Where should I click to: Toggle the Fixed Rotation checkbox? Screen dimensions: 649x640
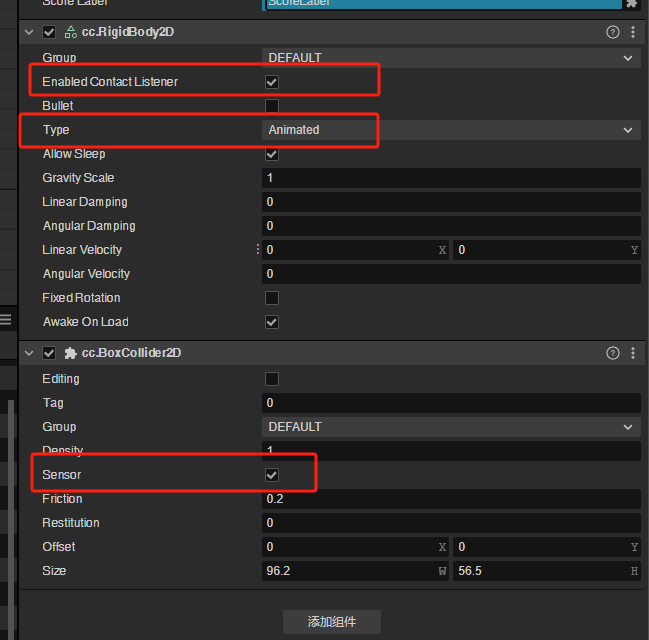[271, 298]
